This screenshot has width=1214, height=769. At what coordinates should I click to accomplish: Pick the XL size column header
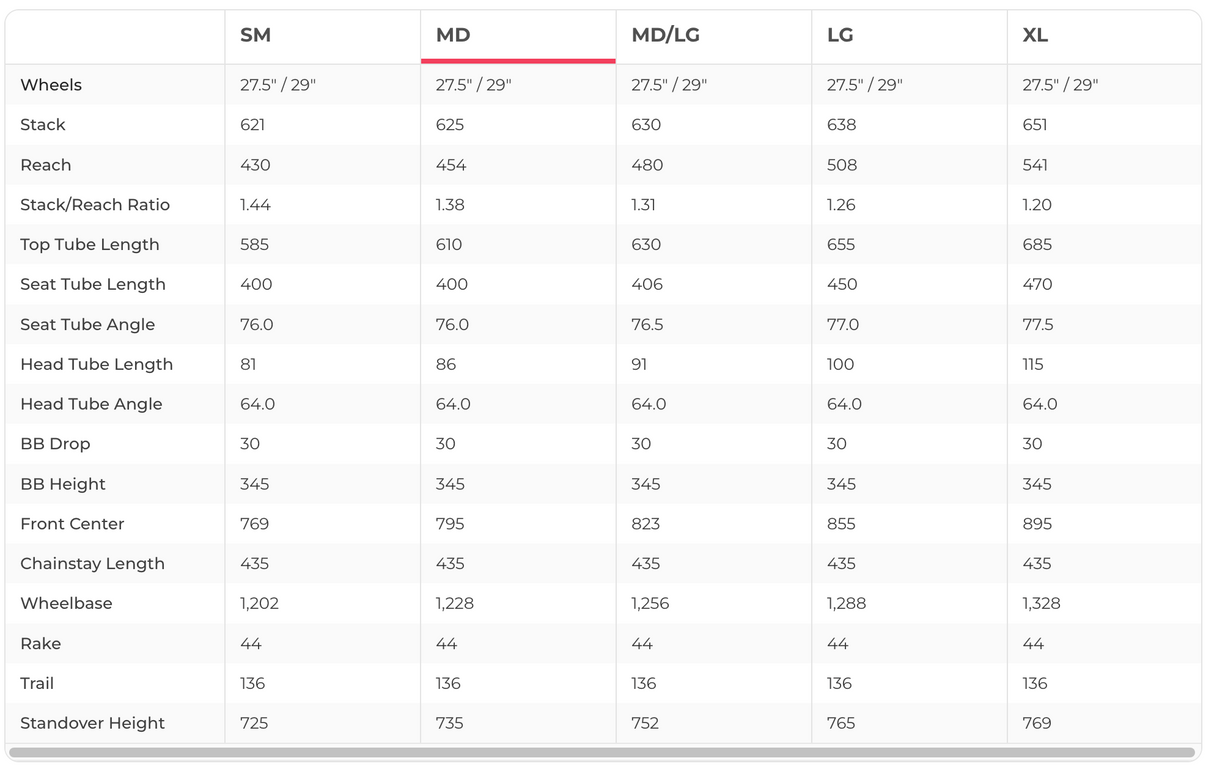coord(1035,36)
